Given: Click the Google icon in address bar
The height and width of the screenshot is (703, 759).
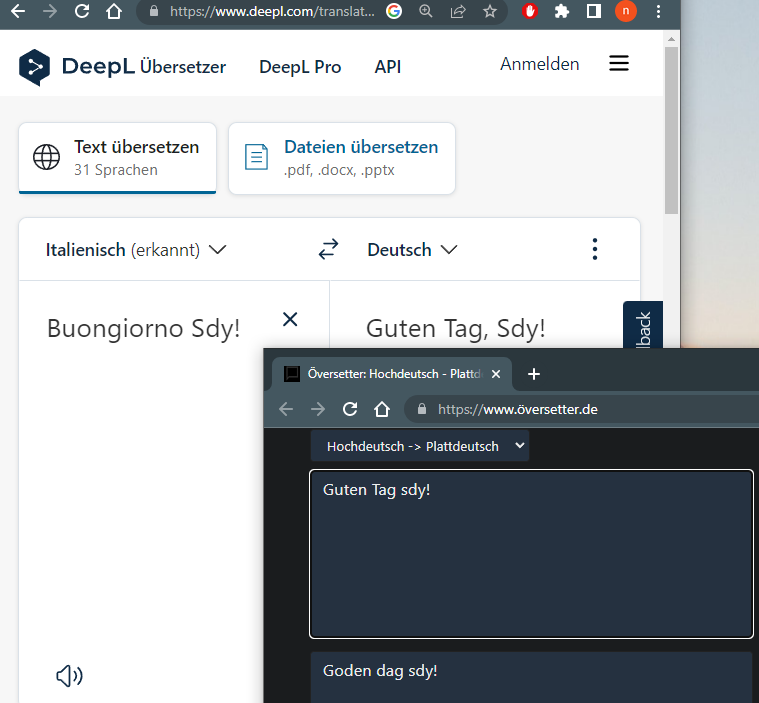Looking at the screenshot, I should [x=394, y=11].
